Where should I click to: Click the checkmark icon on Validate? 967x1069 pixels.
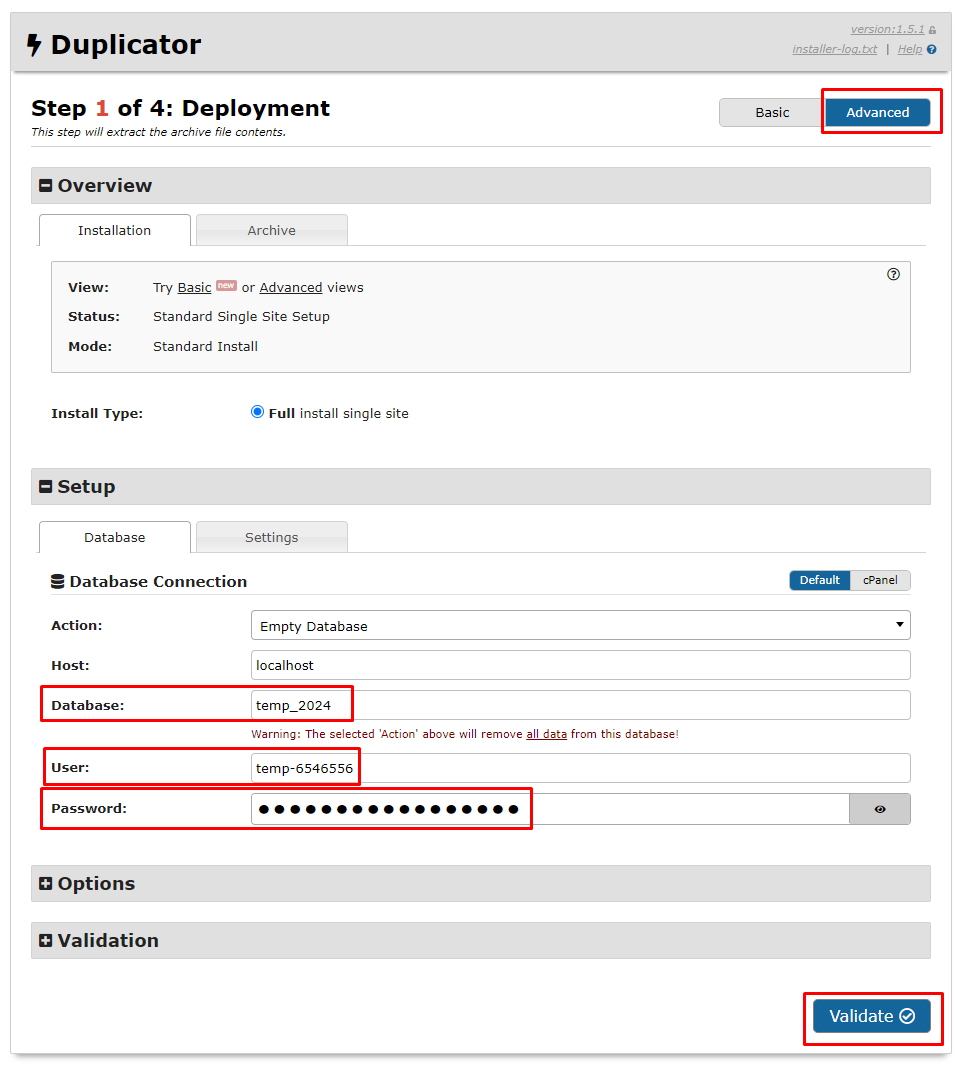(907, 1016)
